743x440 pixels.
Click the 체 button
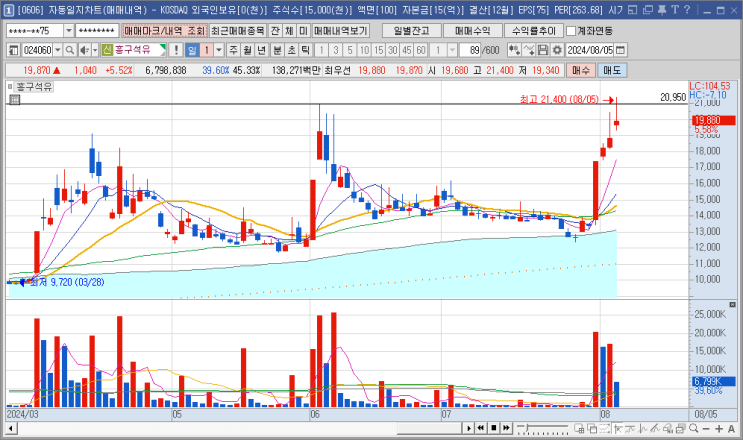point(289,31)
